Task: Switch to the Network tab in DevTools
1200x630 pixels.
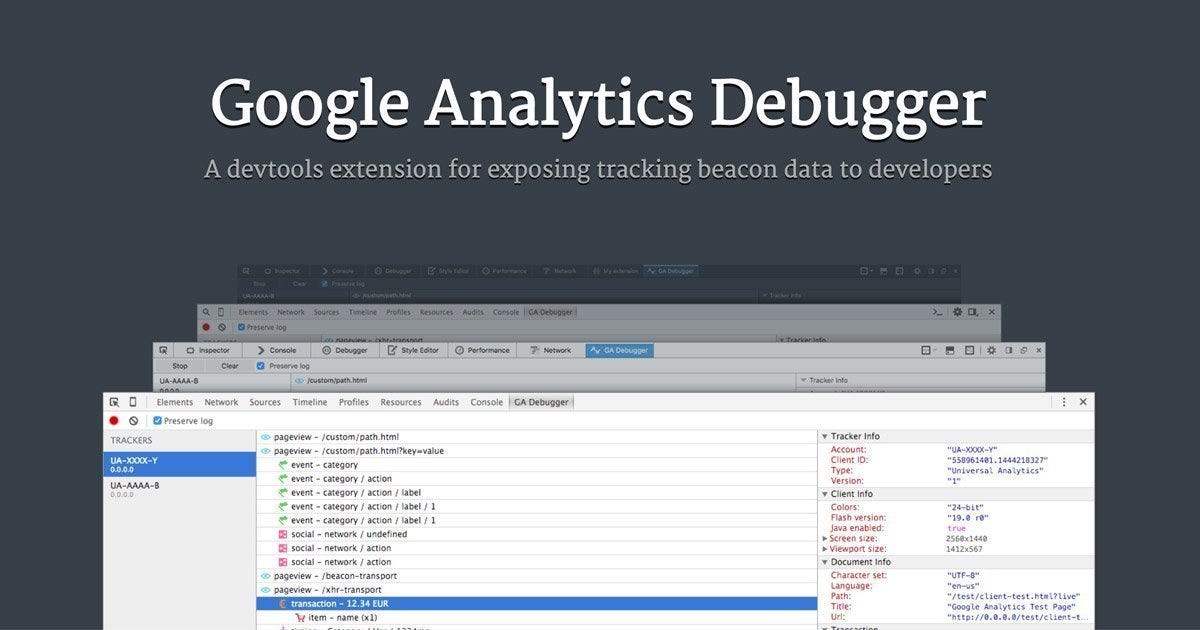Action: point(221,401)
